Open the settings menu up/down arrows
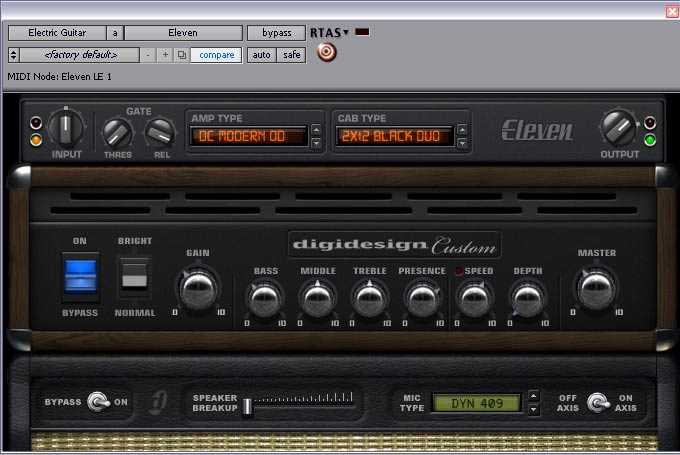 coord(13,55)
